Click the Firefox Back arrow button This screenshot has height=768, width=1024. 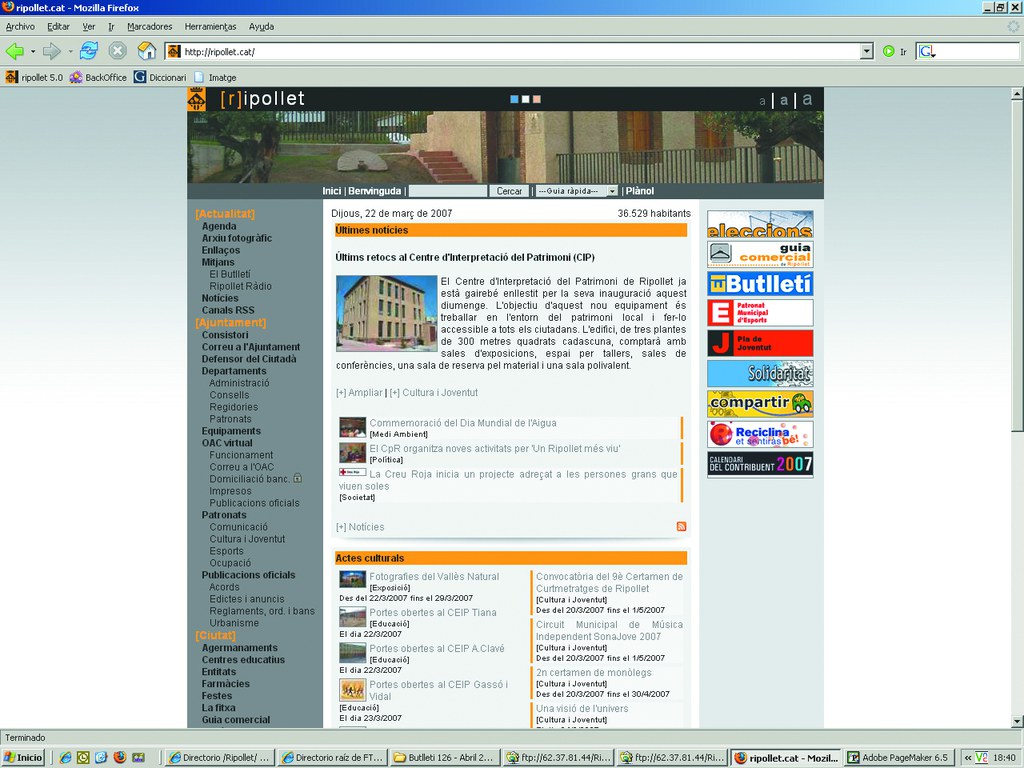click(x=14, y=51)
